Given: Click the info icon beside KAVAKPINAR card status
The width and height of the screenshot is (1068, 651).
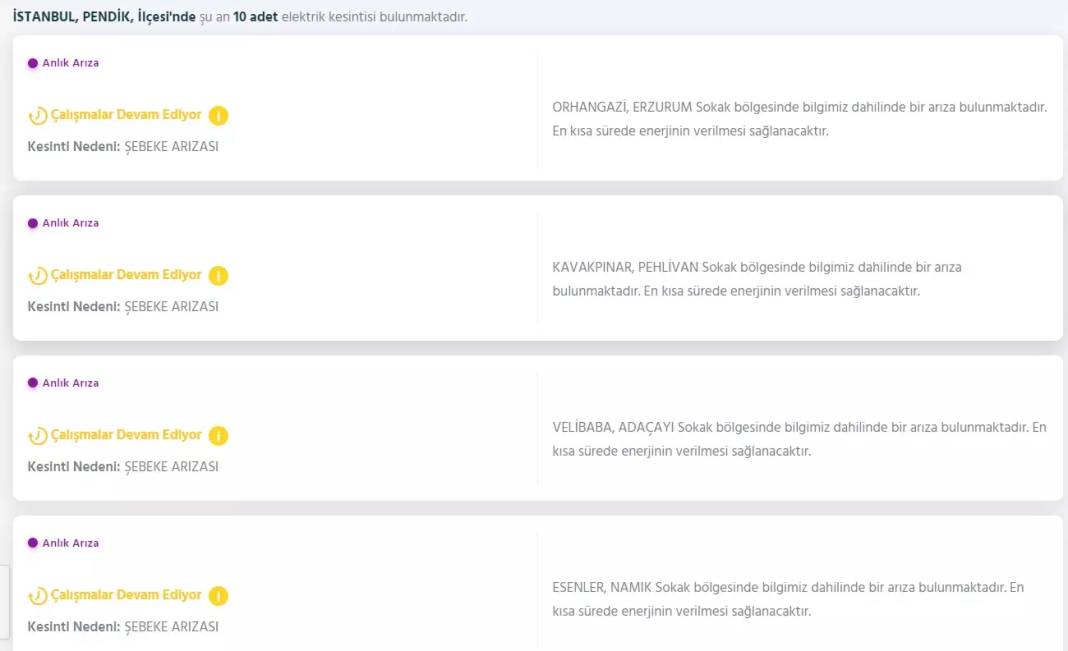Looking at the screenshot, I should 218,274.
